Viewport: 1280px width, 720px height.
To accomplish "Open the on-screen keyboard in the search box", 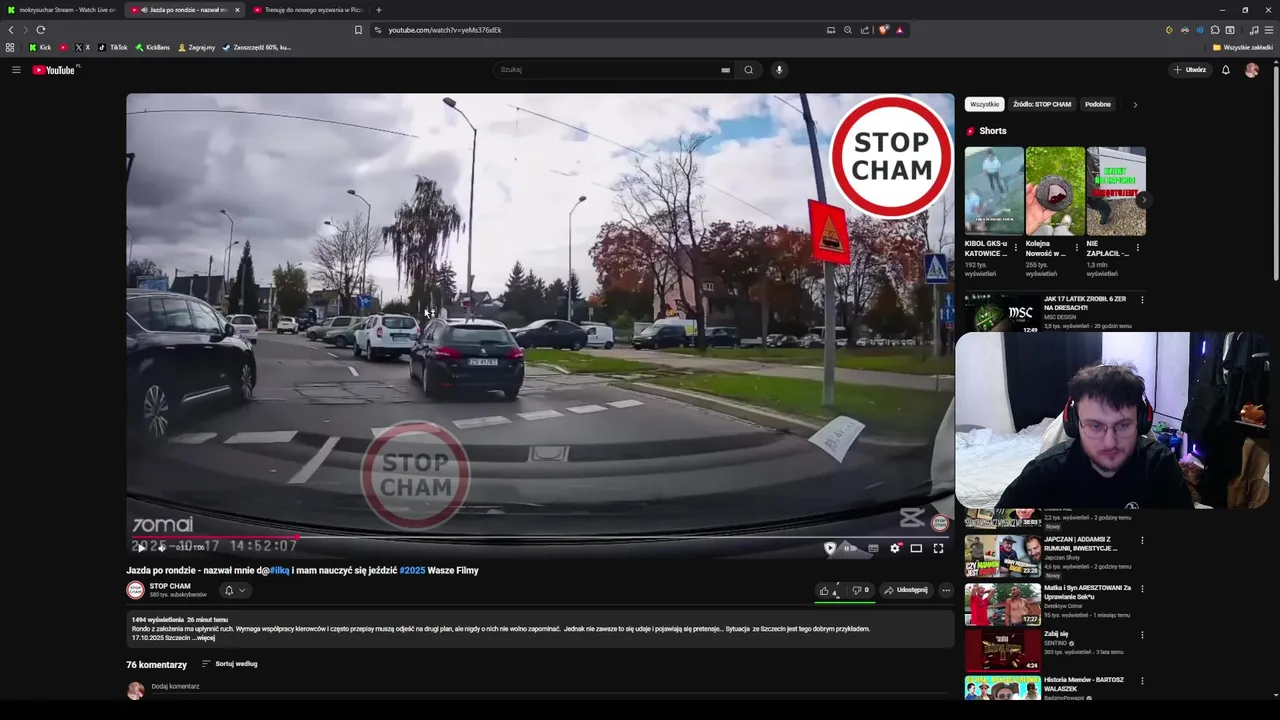I will (x=725, y=70).
